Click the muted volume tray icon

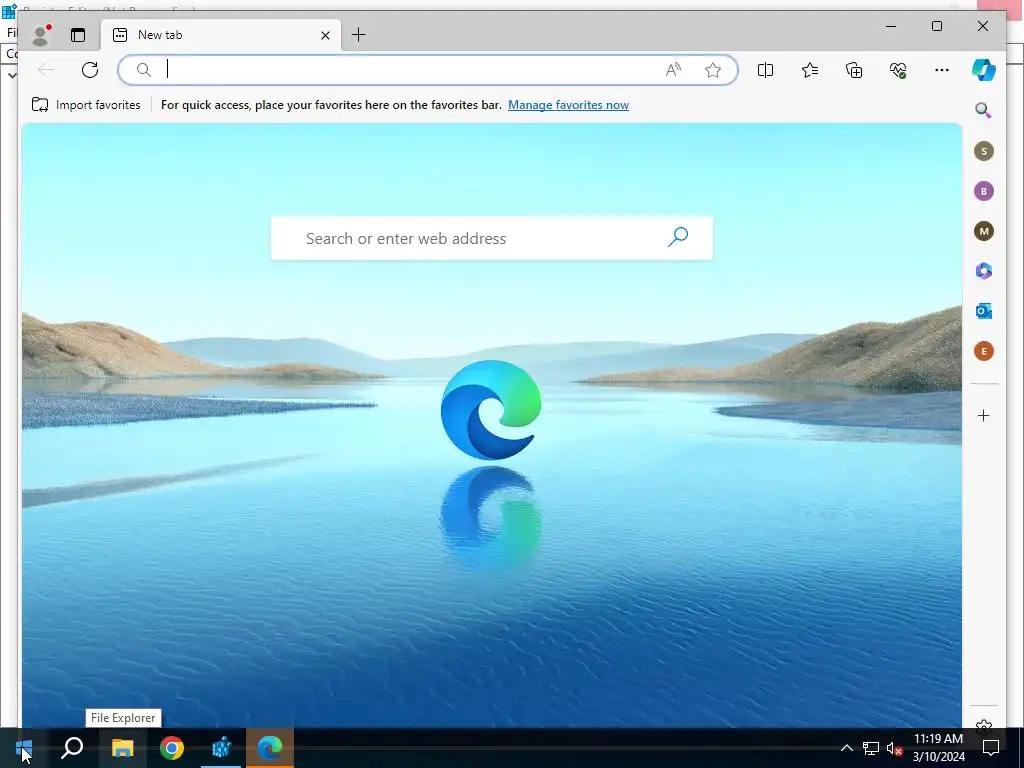pos(894,748)
